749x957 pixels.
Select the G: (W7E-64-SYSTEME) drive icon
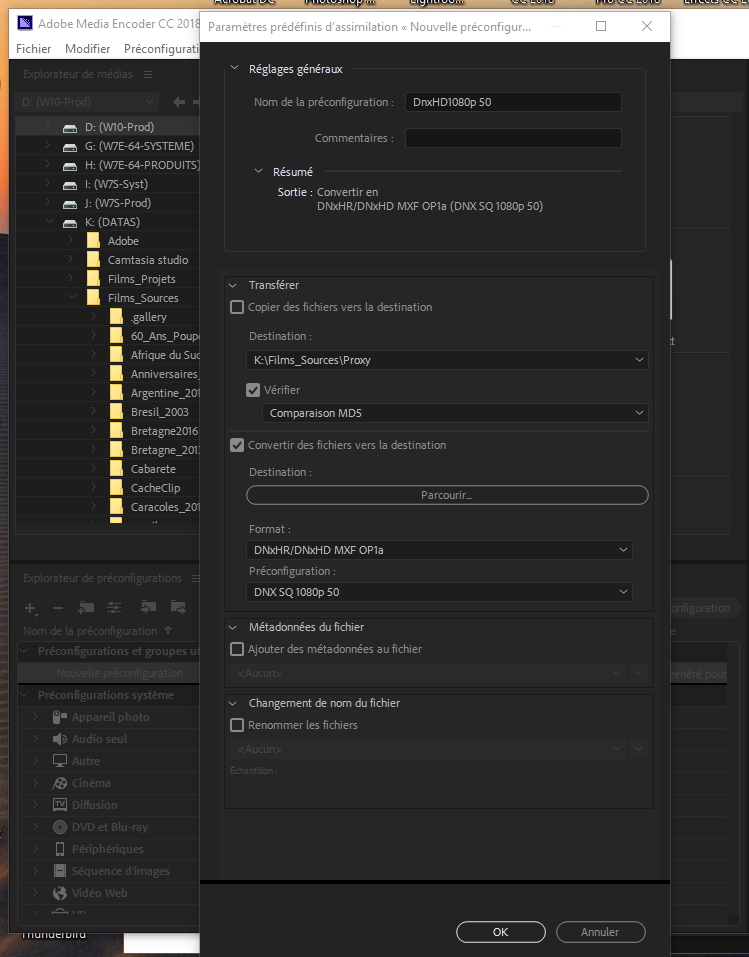click(70, 146)
